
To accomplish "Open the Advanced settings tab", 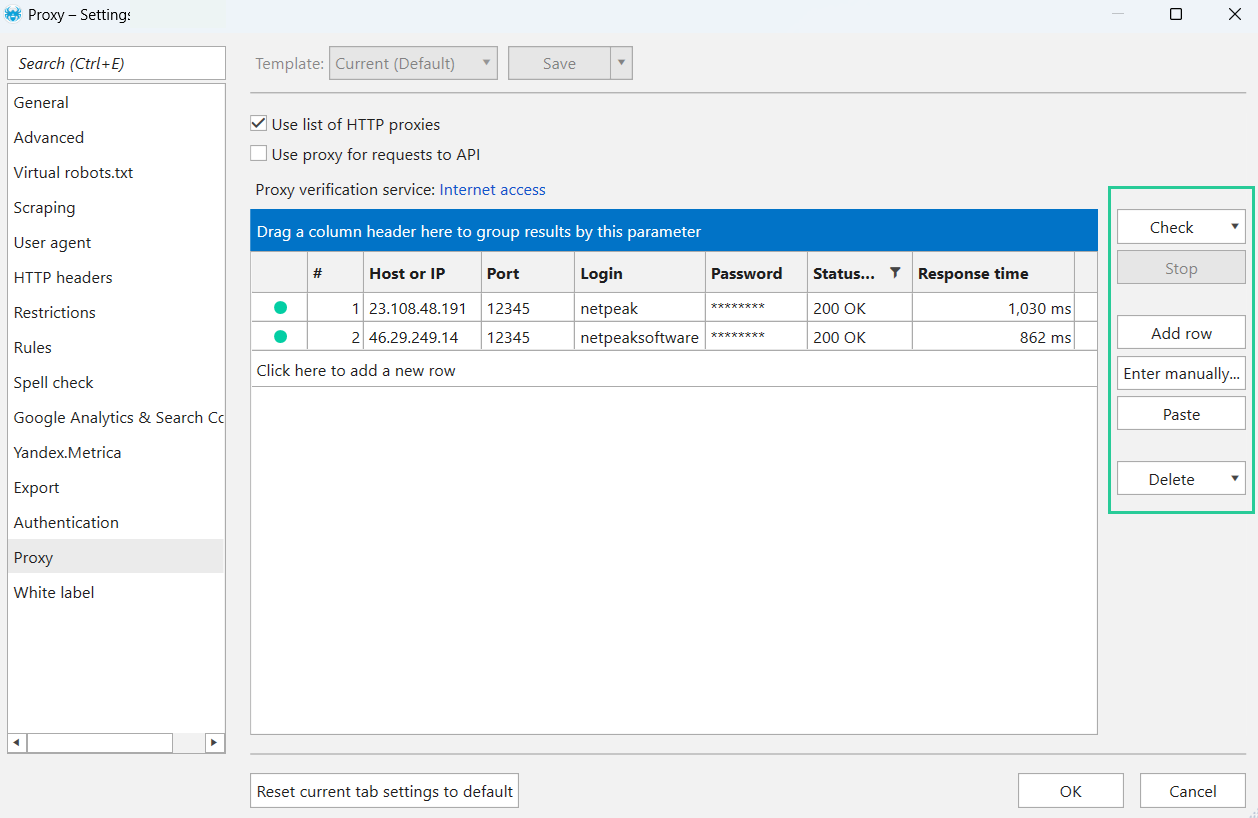I will tap(115, 138).
